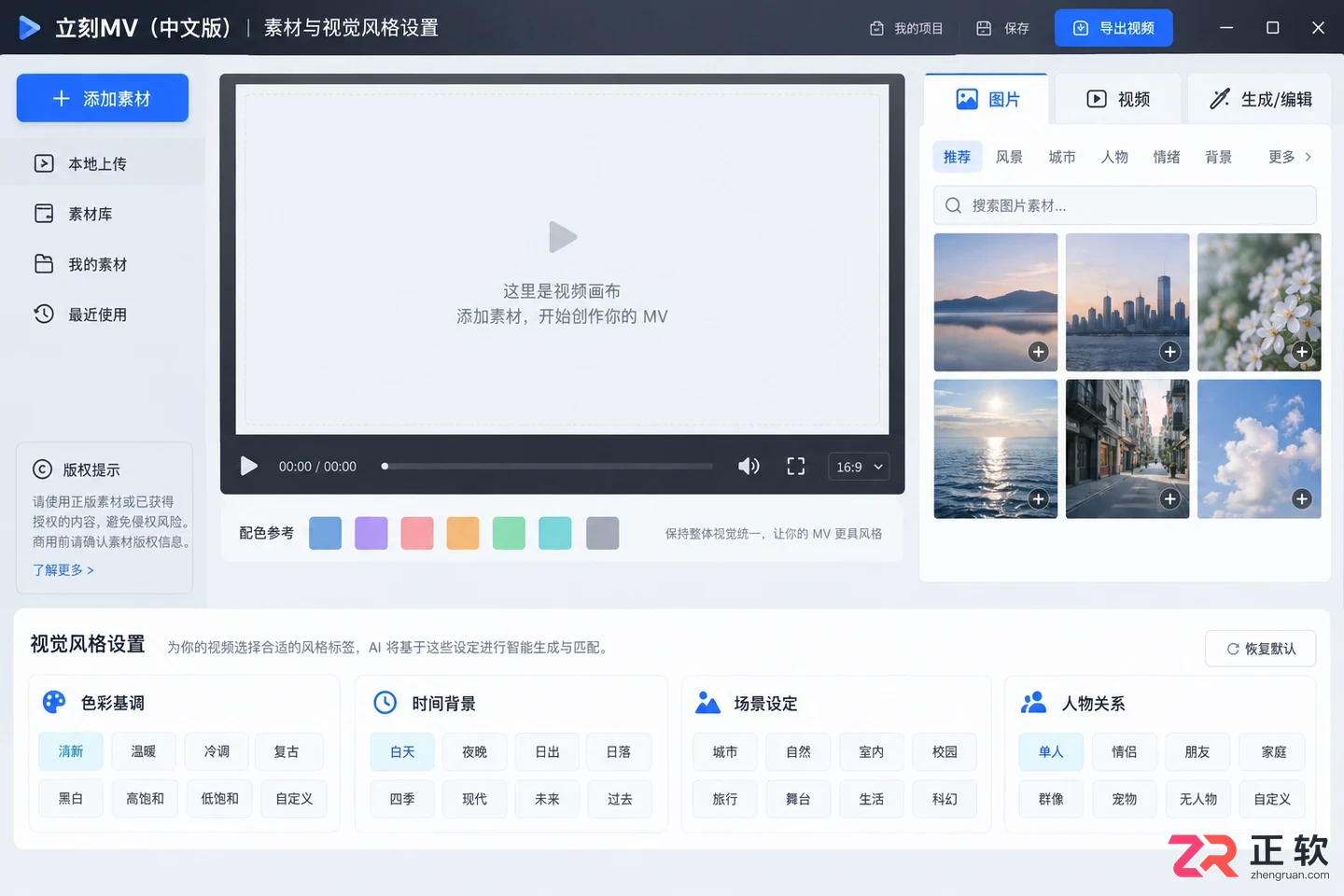The height and width of the screenshot is (896, 1344).
Task: Click the 添加素材 button
Action: pyautogui.click(x=103, y=98)
